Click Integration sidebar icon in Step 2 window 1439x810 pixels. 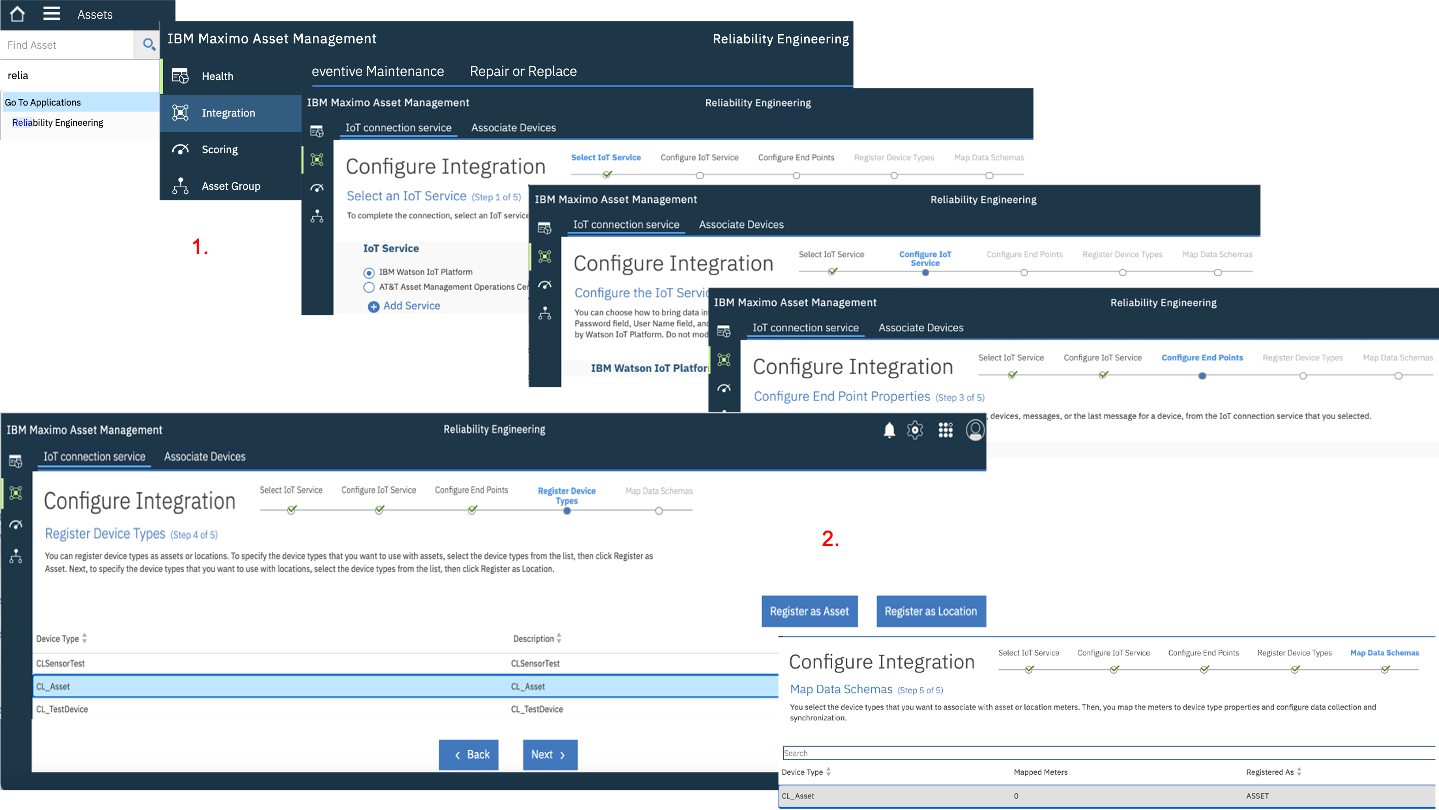tap(545, 256)
